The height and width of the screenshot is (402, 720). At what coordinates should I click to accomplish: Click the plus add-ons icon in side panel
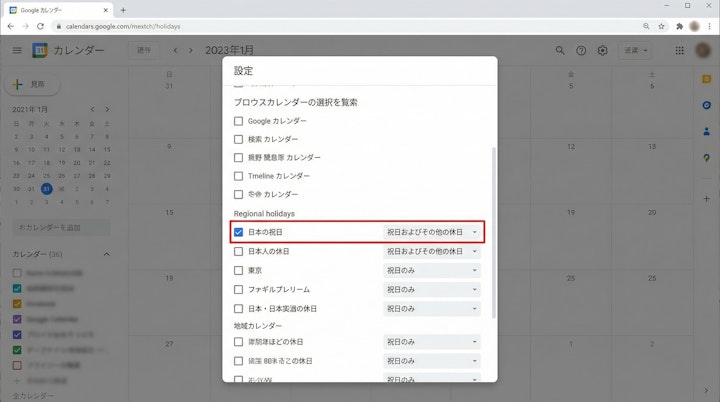tap(707, 199)
